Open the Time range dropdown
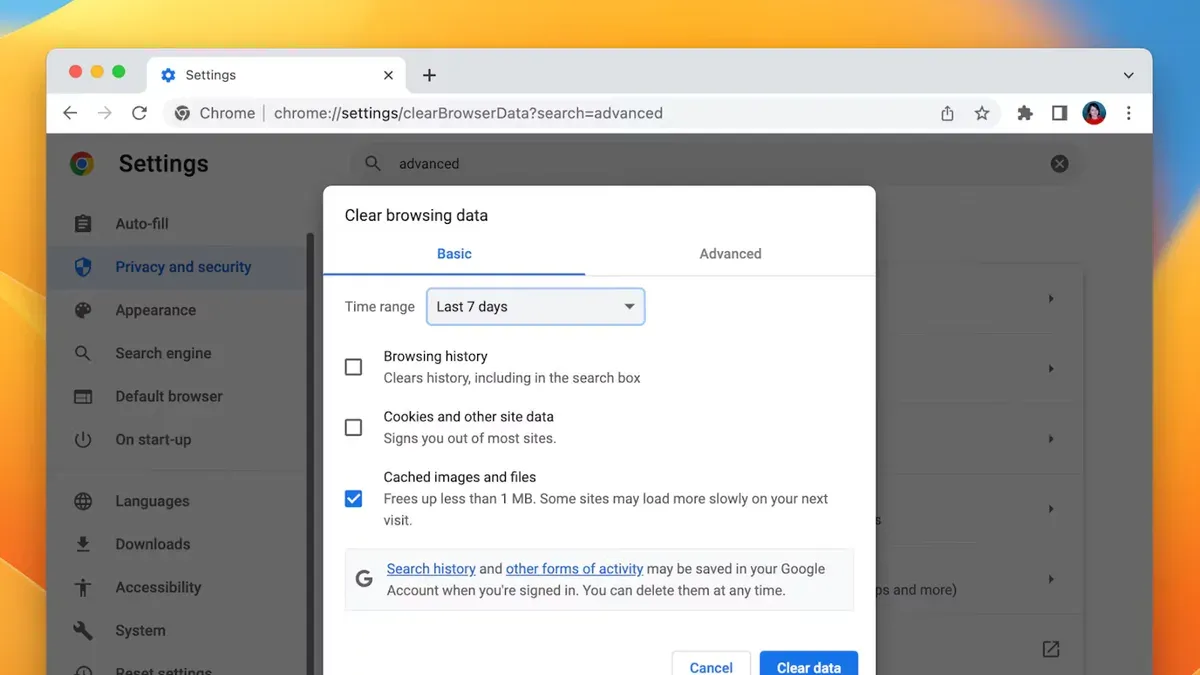Viewport: 1200px width, 675px height. (536, 307)
